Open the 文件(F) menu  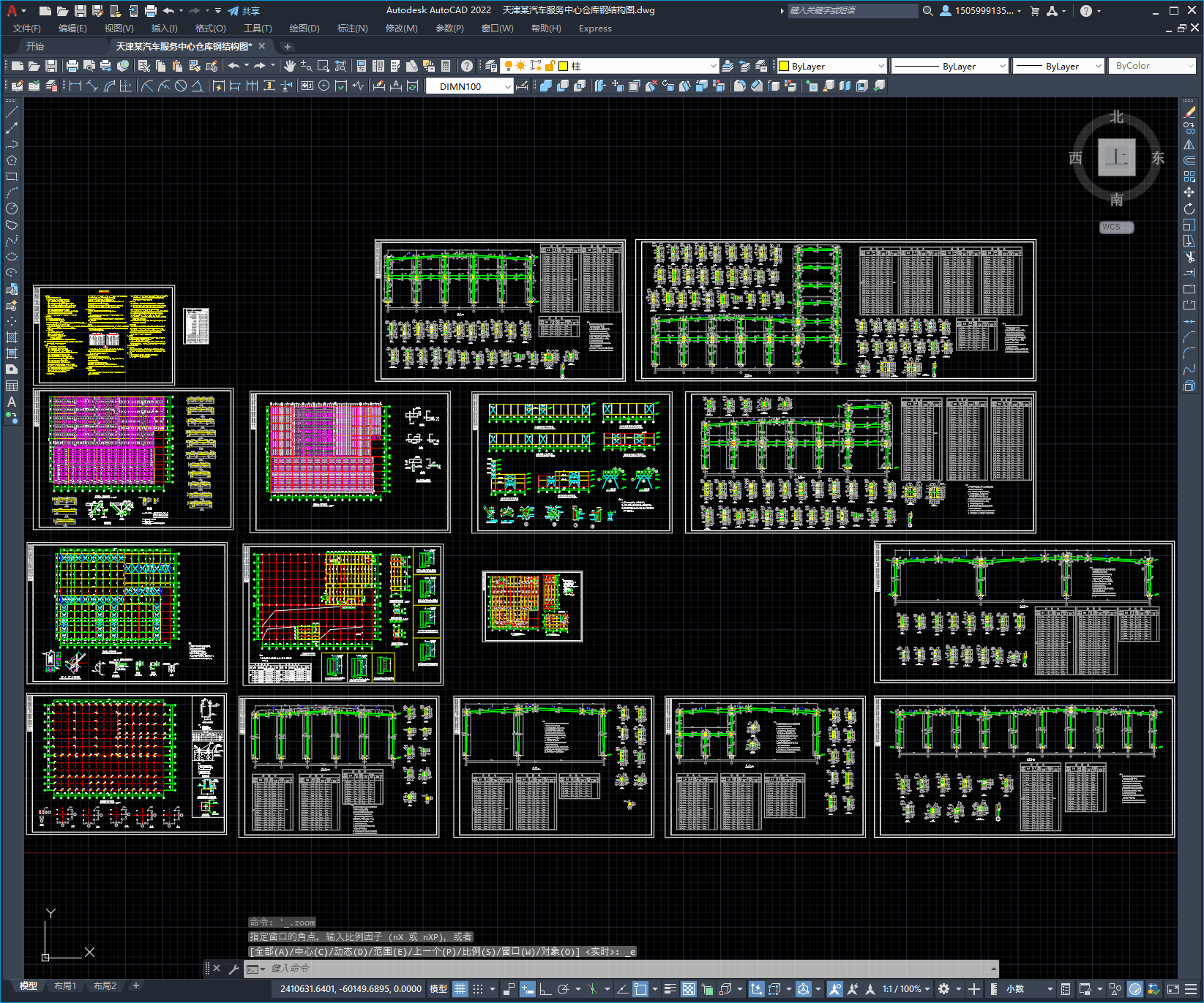[27, 29]
